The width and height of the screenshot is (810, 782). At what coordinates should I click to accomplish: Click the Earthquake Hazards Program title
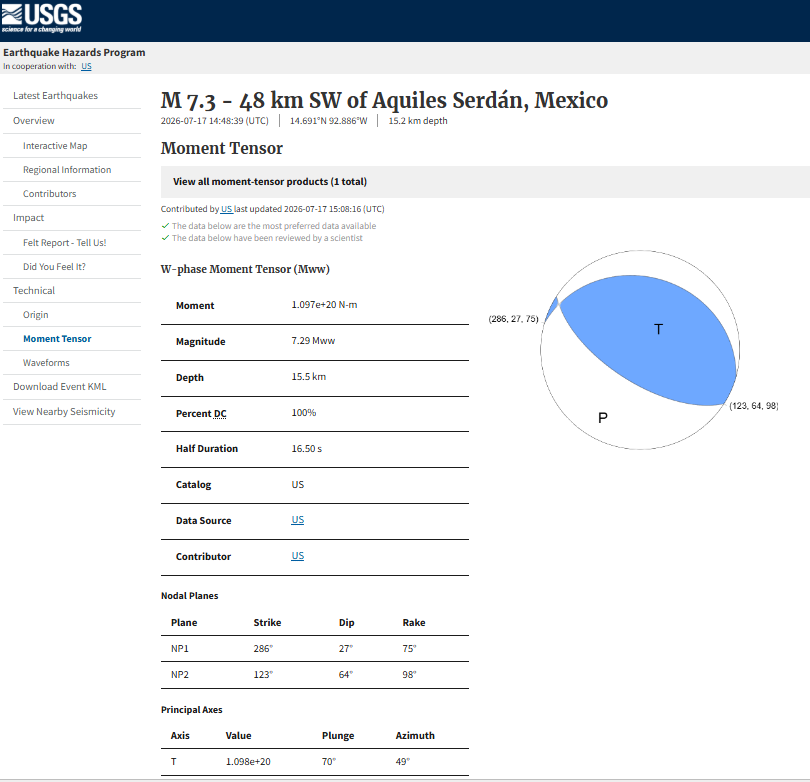pyautogui.click(x=74, y=52)
